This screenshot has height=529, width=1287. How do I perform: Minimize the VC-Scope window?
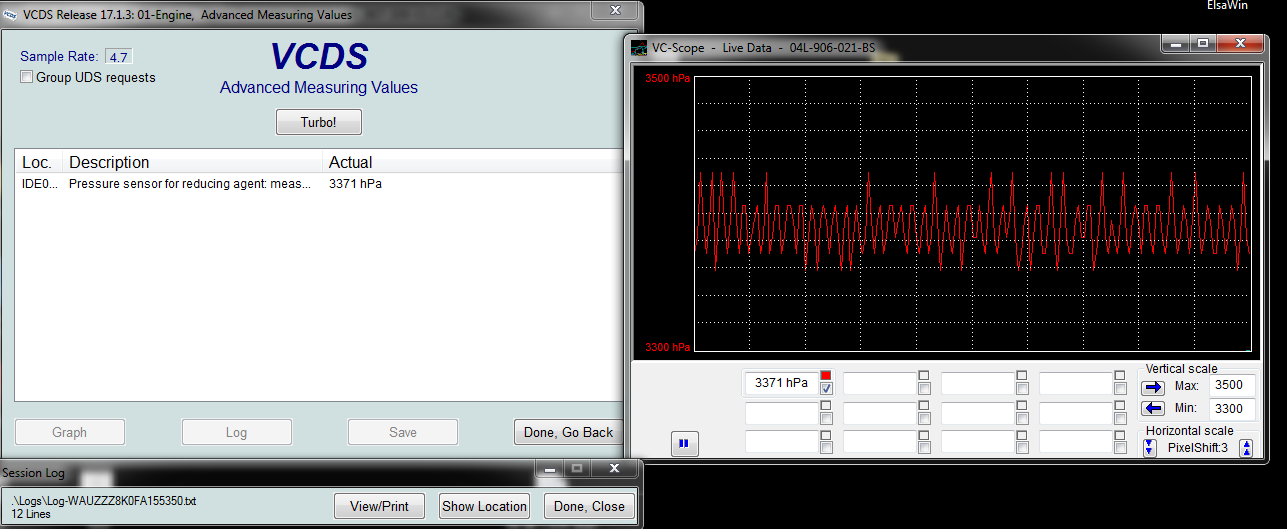(x=1175, y=43)
